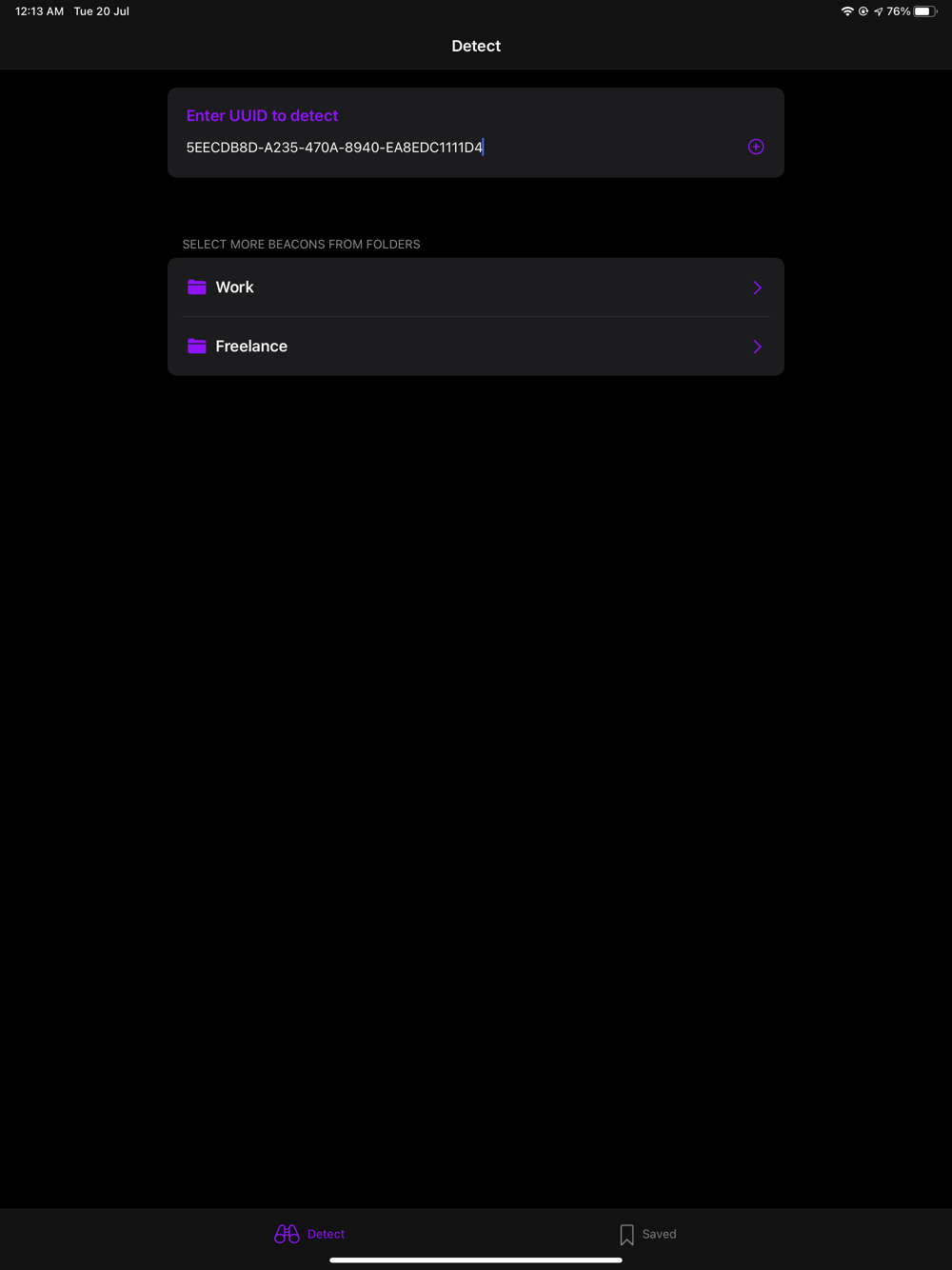The image size is (952, 1270).
Task: Tap the Enter UUID to detect label
Action: point(262,115)
